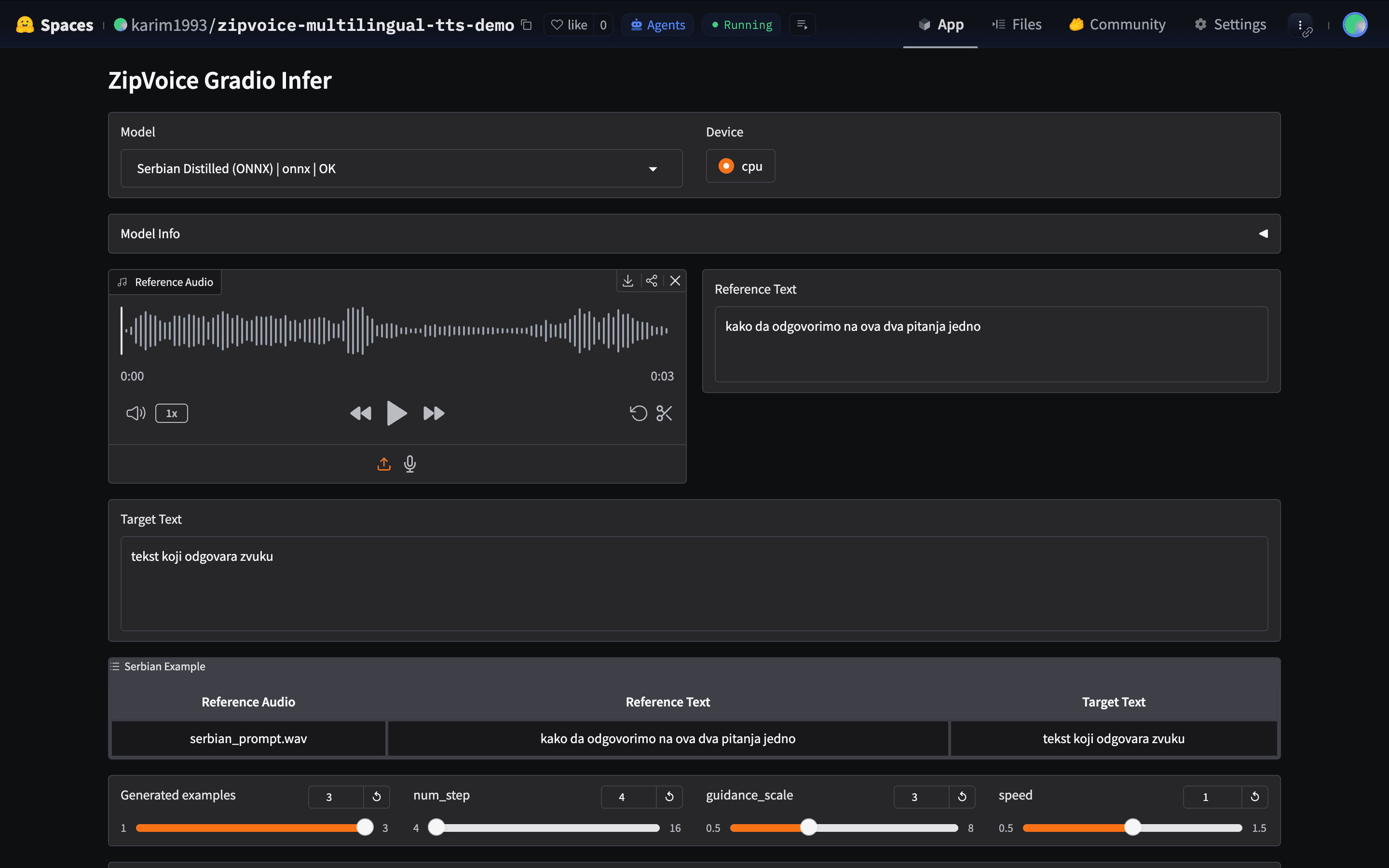Record from microphone icon
Screen dimensions: 1389x868
410,464
